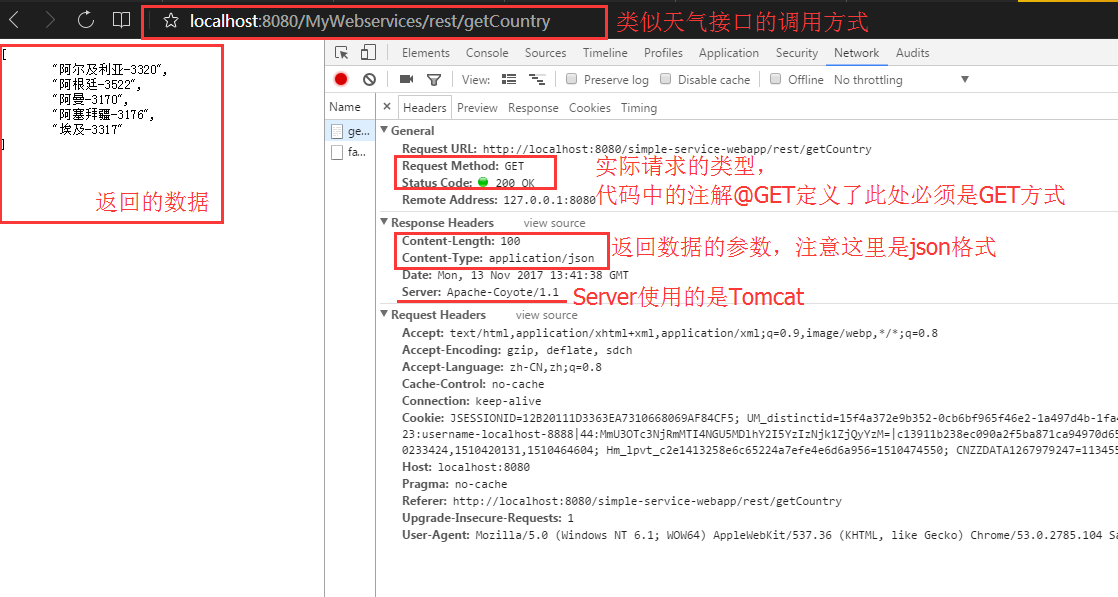Open the Profiles panel tab

[x=663, y=53]
